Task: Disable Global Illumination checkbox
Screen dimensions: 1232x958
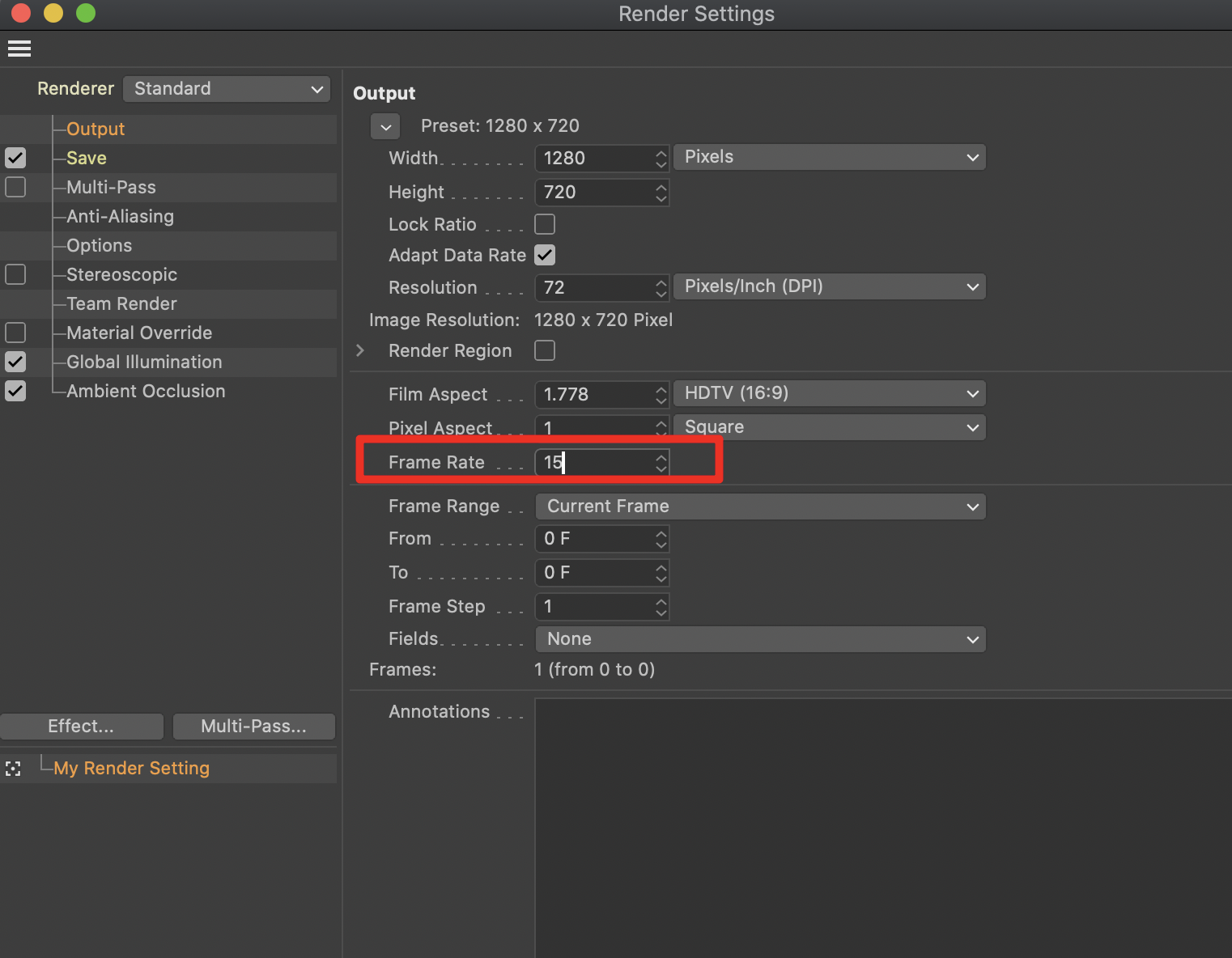Action: coord(15,362)
